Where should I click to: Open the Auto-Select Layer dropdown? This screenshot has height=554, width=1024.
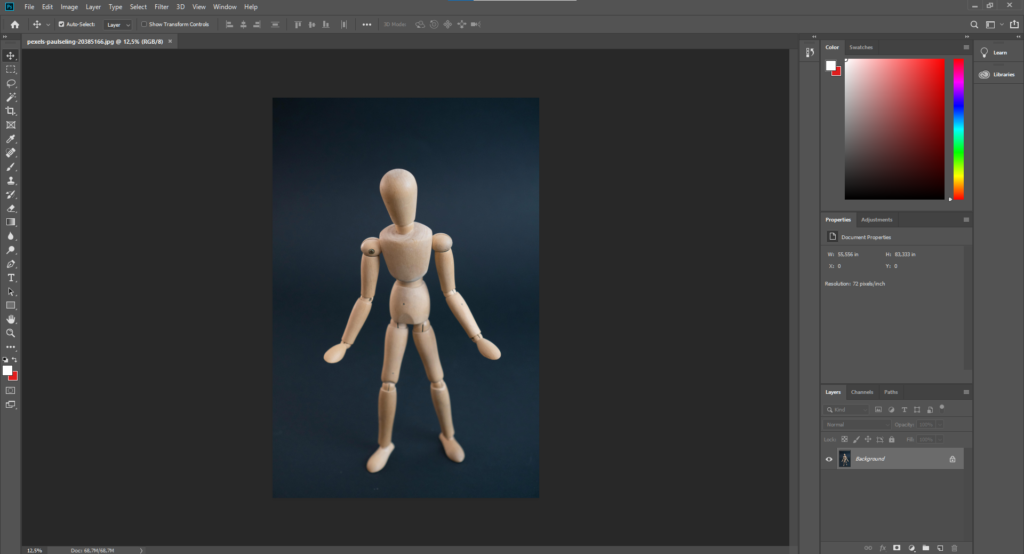[x=118, y=24]
